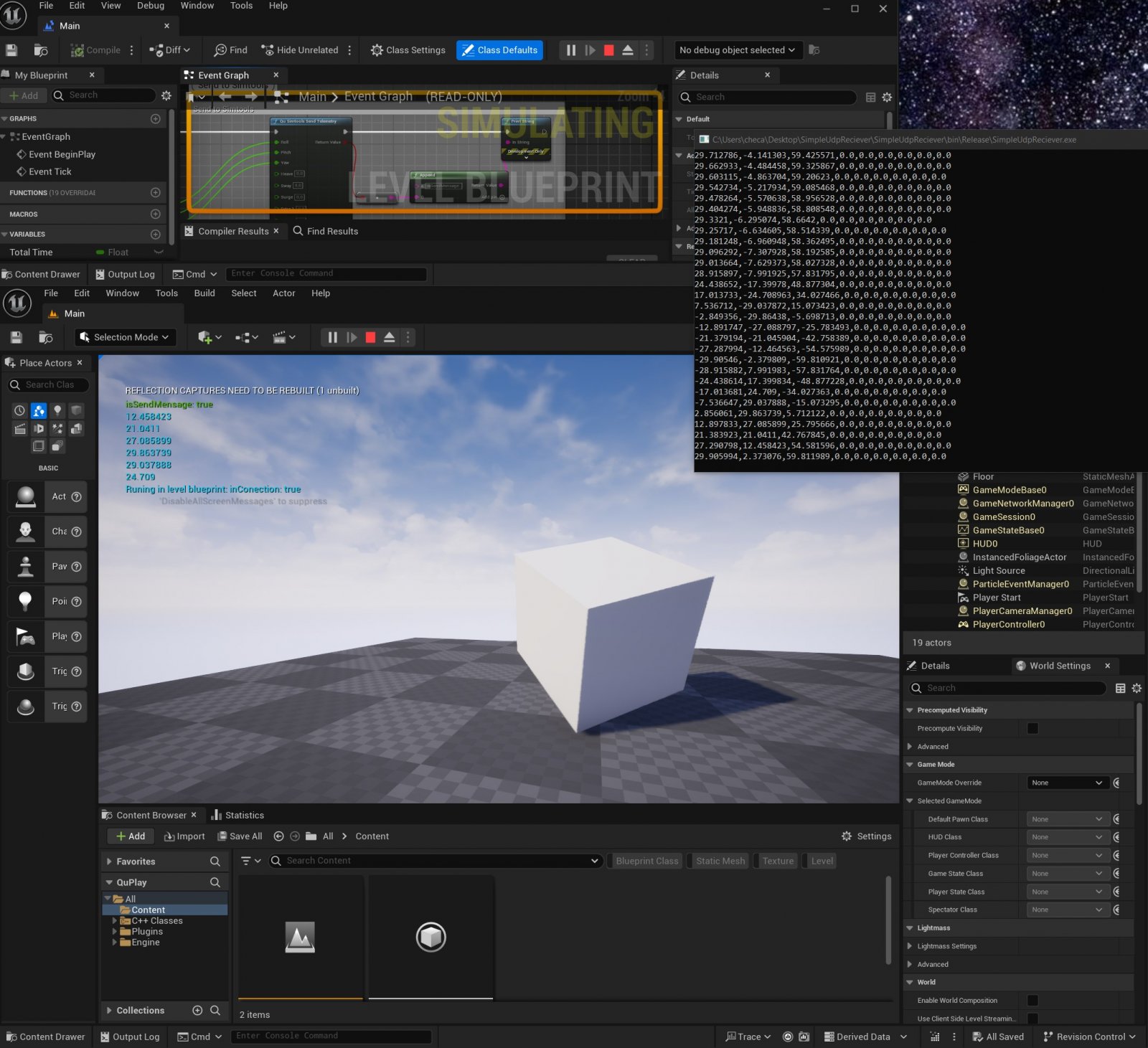1148x1048 pixels.
Task: Open Revision Control menu in status bar
Action: click(1089, 1037)
